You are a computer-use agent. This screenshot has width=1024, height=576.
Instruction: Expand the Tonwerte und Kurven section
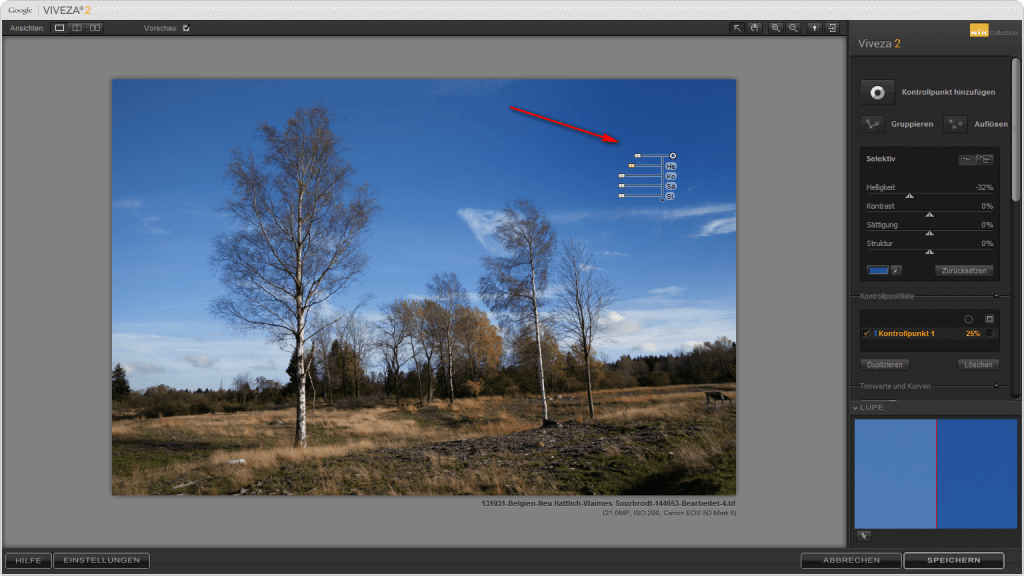[x=996, y=386]
